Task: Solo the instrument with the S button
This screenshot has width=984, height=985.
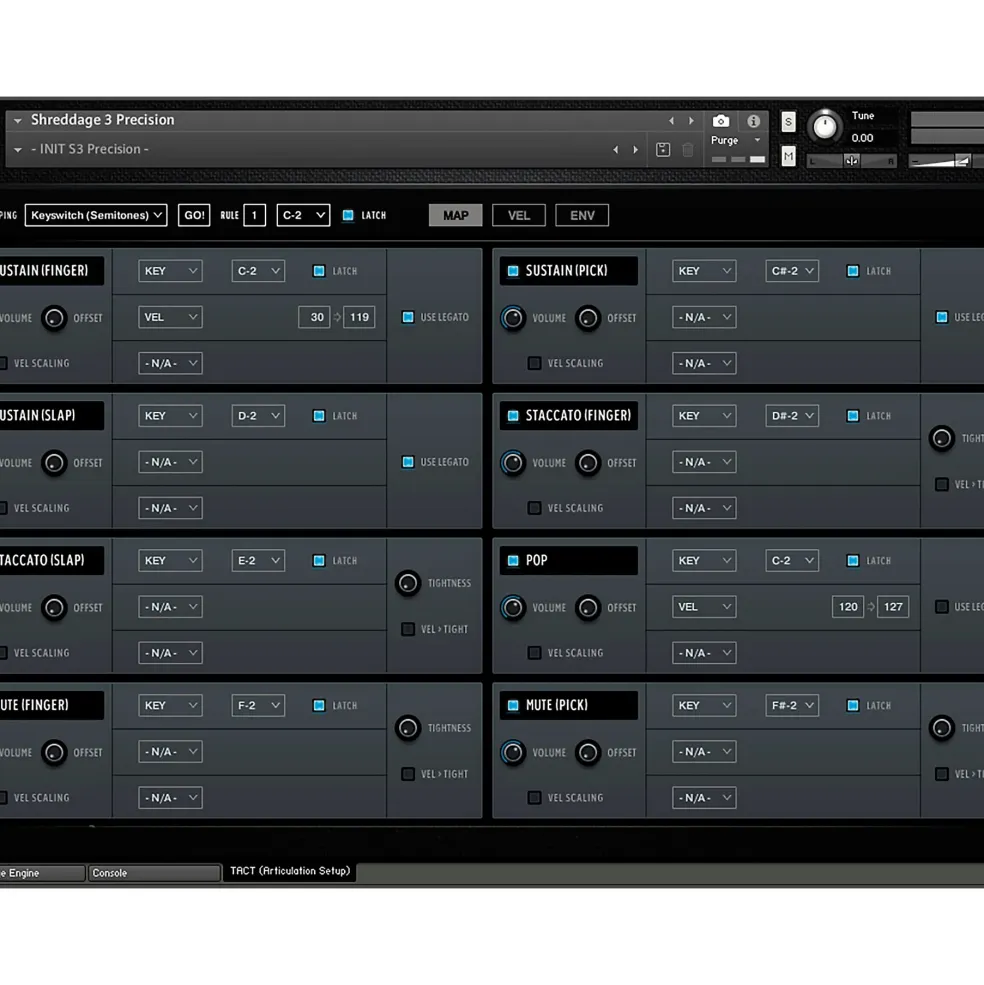Action: [788, 121]
